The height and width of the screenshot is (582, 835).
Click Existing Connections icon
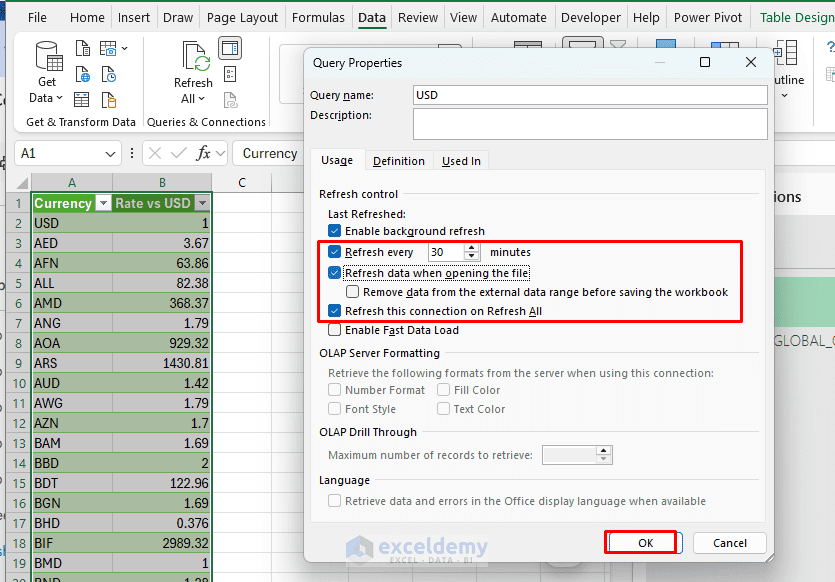[x=109, y=100]
